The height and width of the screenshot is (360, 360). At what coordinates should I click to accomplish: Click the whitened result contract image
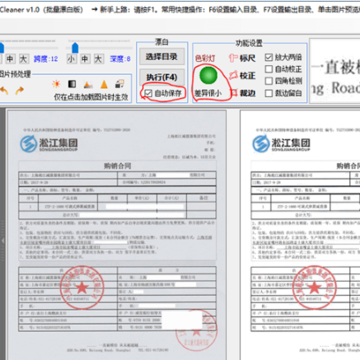tap(300, 235)
